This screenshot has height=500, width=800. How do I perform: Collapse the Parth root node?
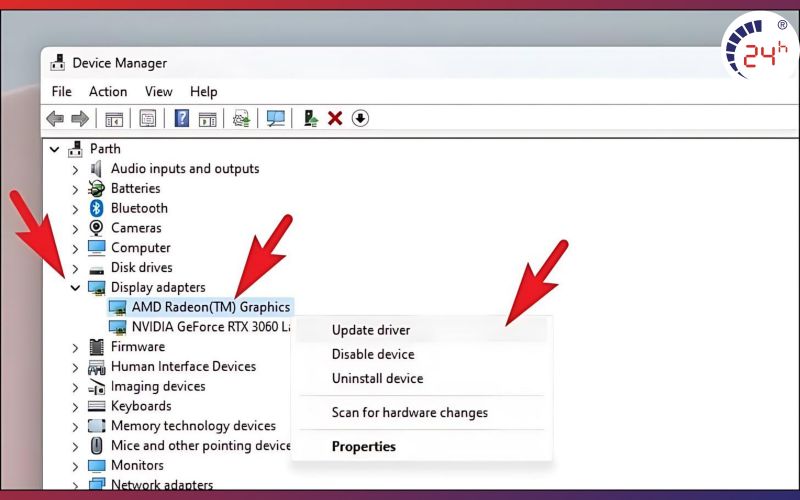(x=54, y=149)
